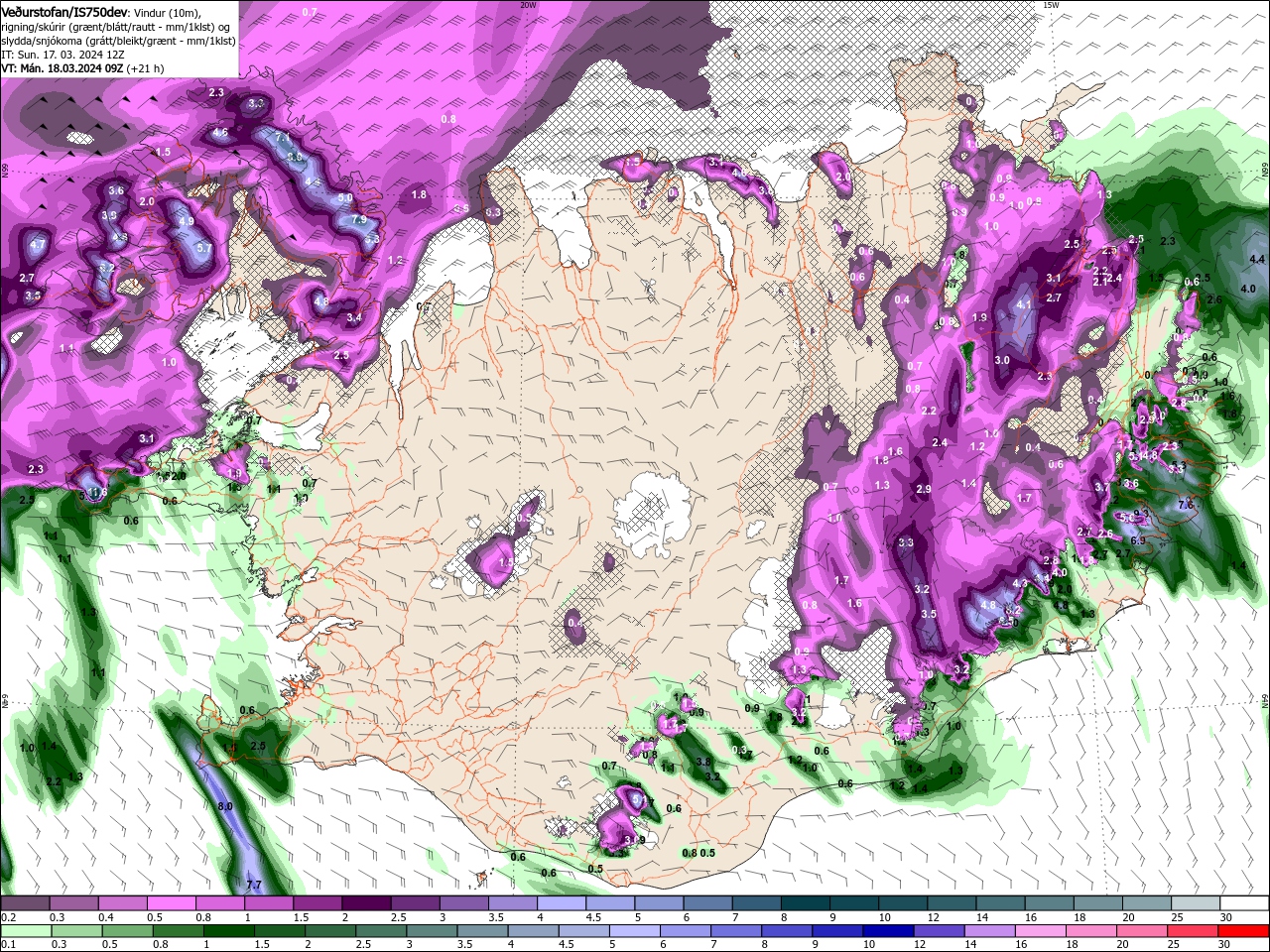Click the 20W longitude label
The width and height of the screenshot is (1270, 952).
coord(528,5)
